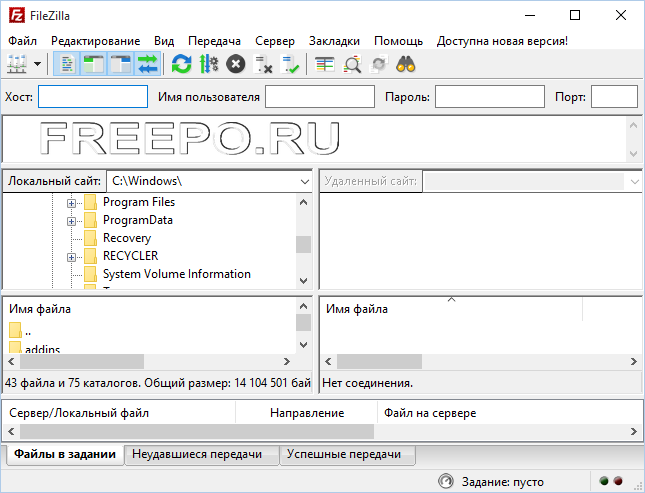
Task: Click red activity LED indicator
Action: click(x=618, y=480)
